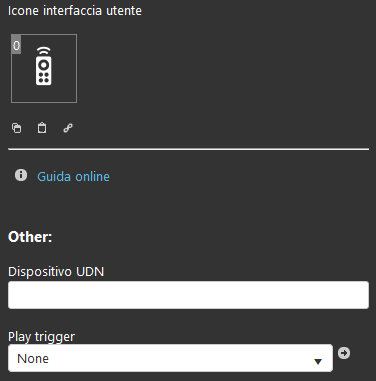
Task: Click the Wi-Fi signal waves above the remote
Action: pyautogui.click(x=44, y=51)
